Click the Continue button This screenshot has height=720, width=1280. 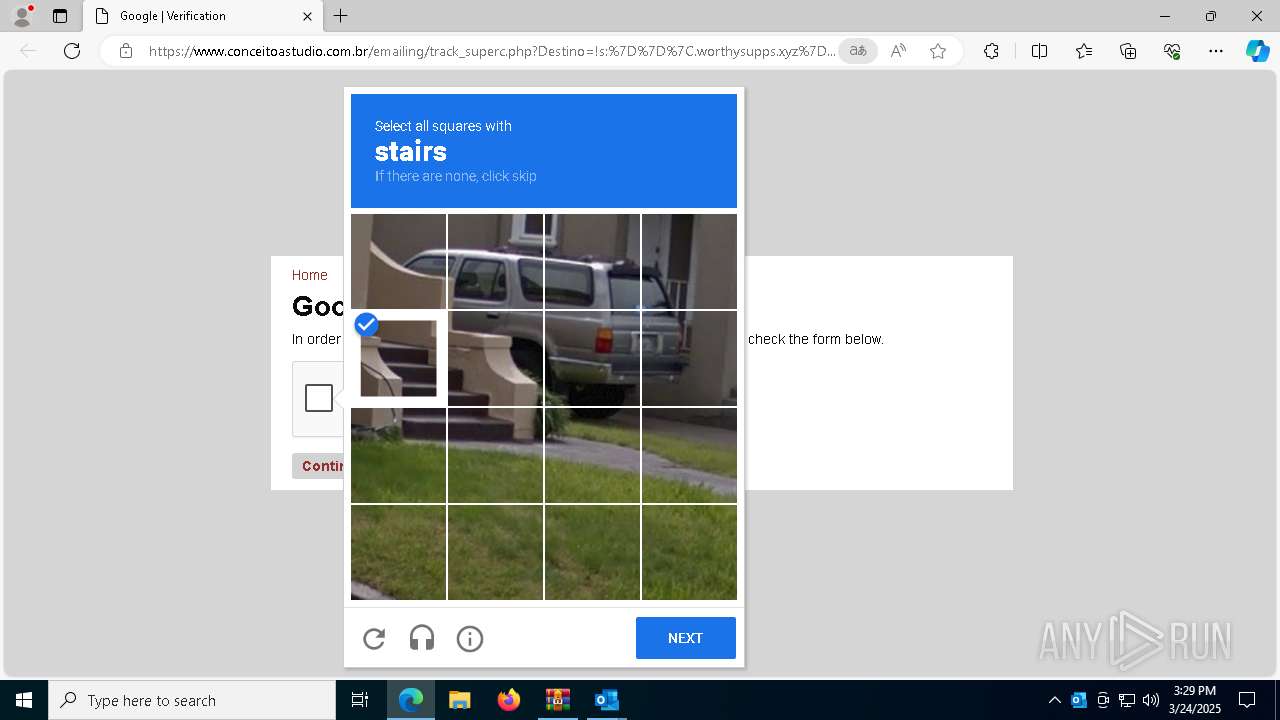[x=320, y=466]
